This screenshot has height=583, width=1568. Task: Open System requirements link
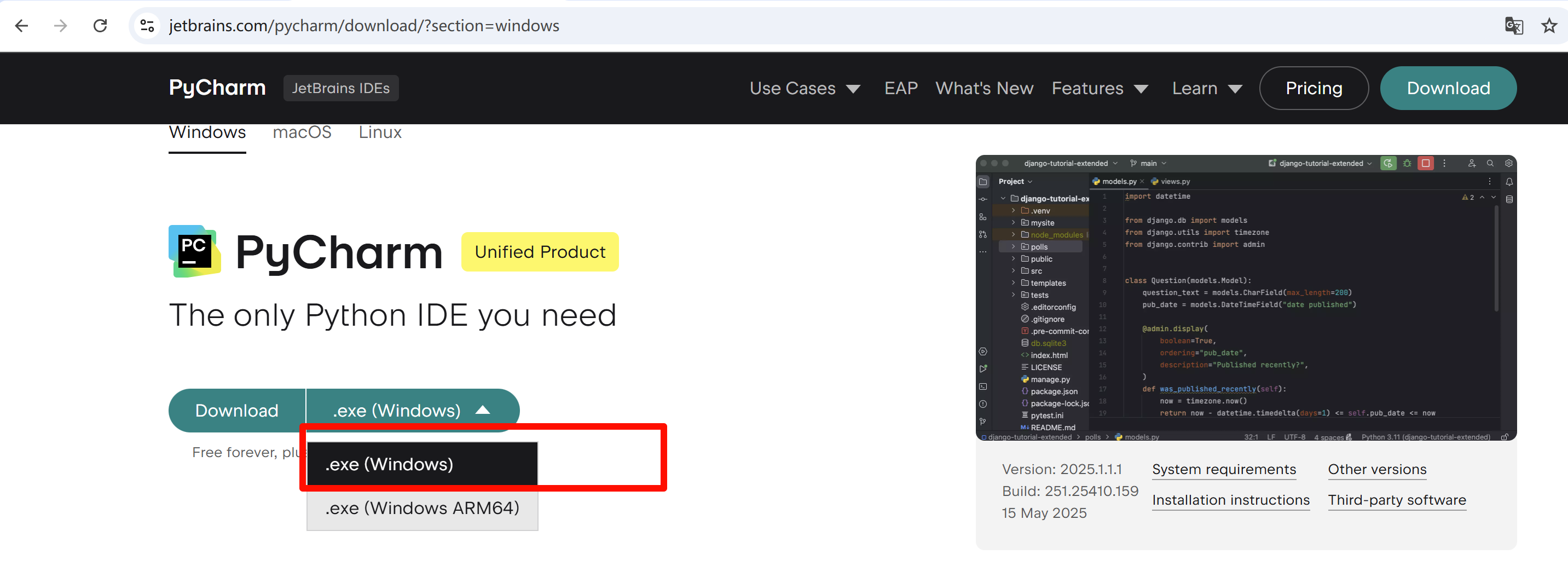click(x=1224, y=470)
